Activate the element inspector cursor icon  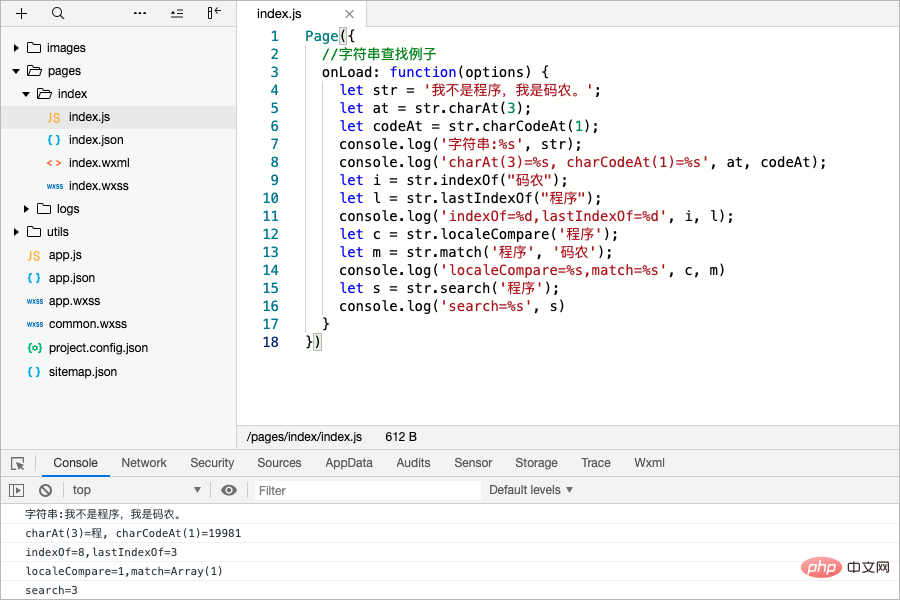coord(17,463)
